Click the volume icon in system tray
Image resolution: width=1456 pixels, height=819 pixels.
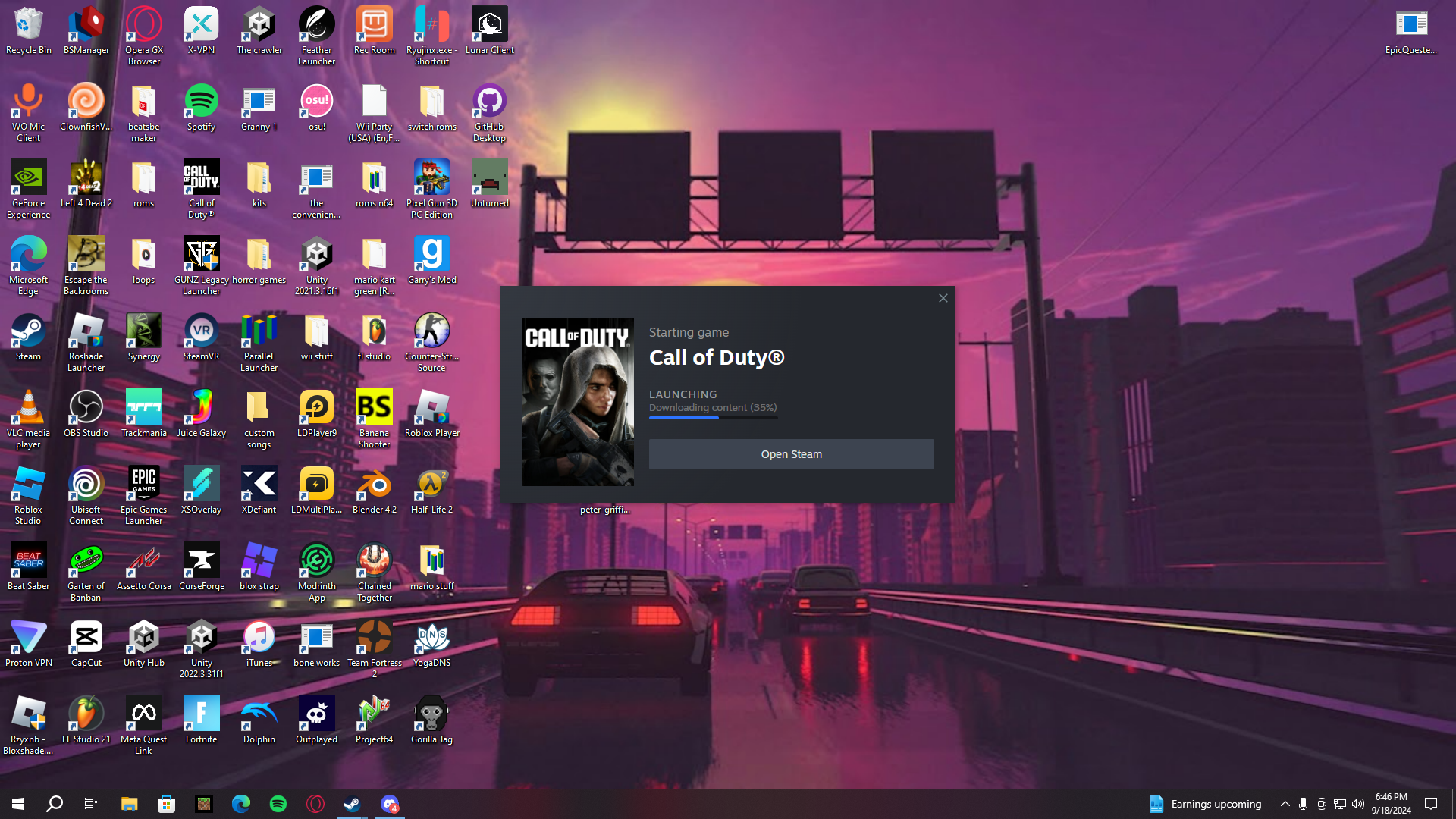[x=1358, y=804]
